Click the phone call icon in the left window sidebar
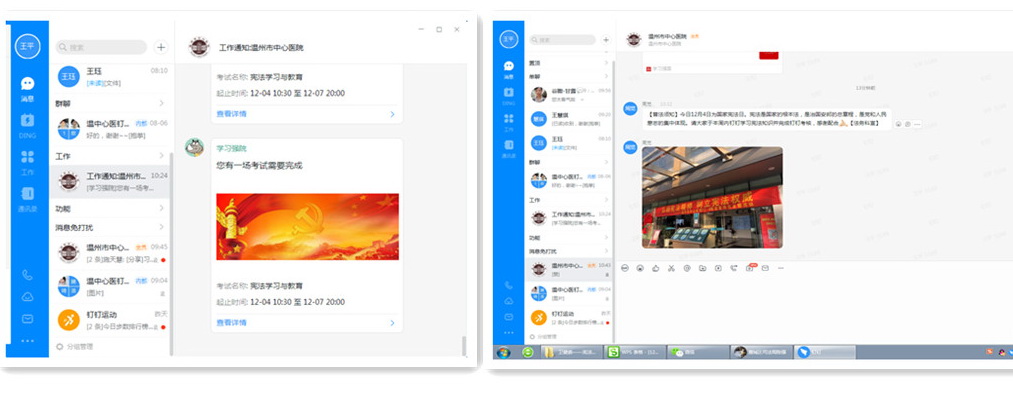 (27, 275)
